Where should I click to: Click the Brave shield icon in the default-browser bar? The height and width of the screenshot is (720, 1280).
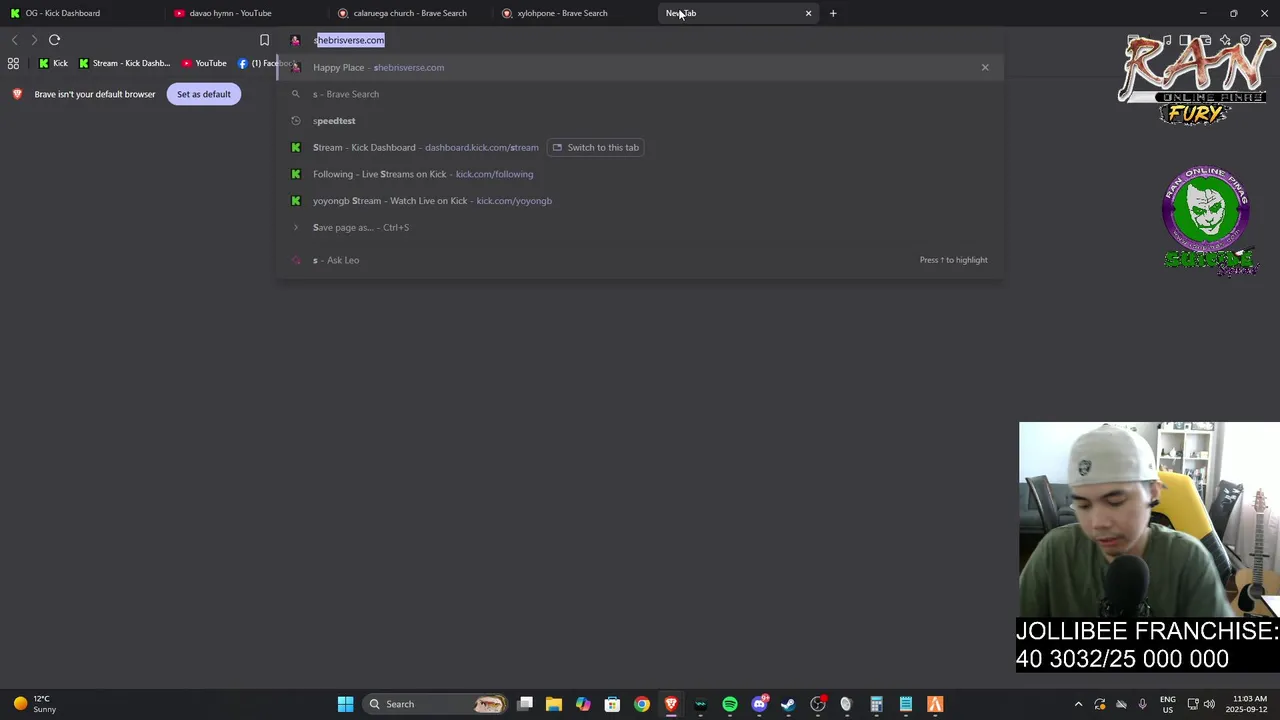click(x=17, y=94)
